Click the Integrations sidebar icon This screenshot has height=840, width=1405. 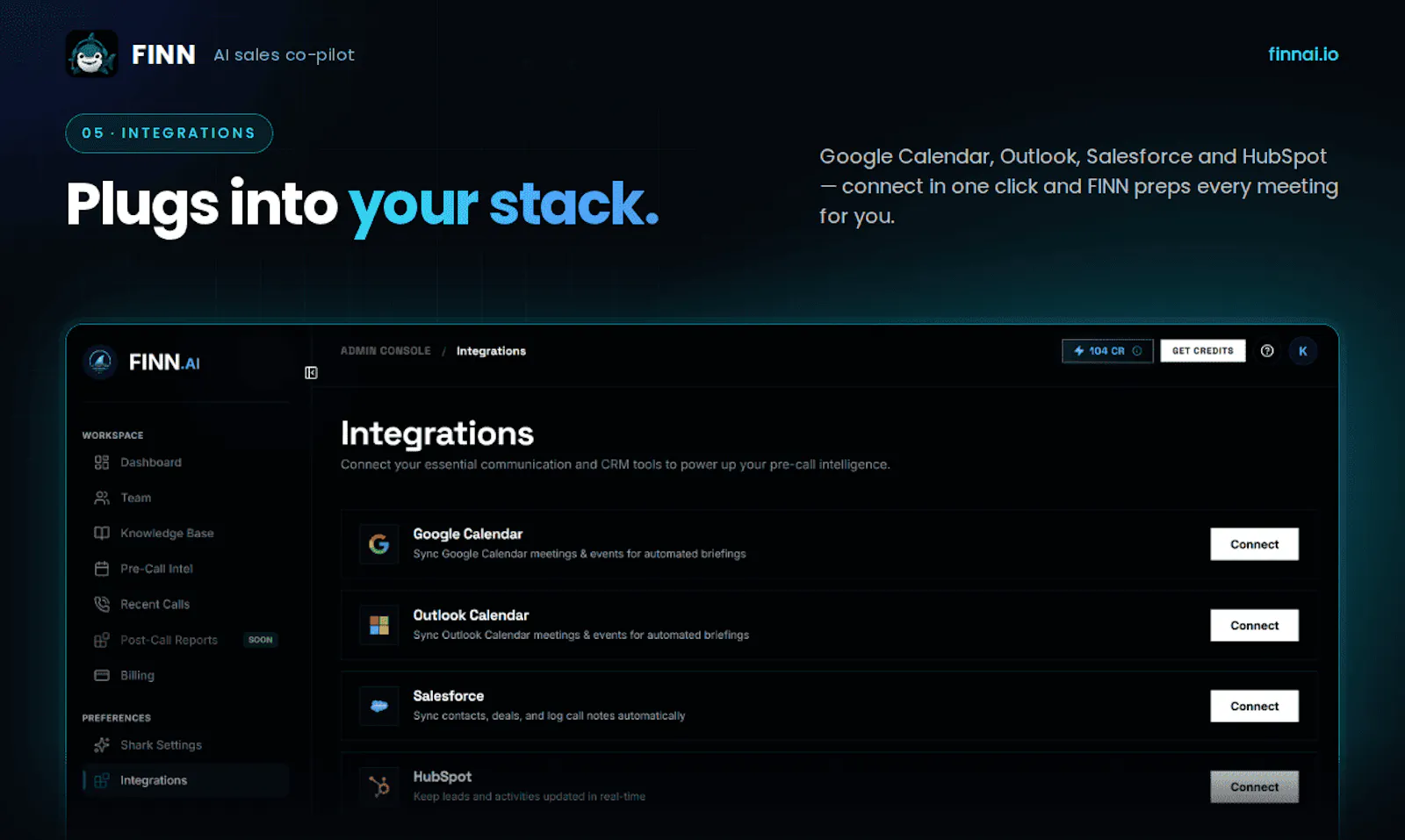pos(102,780)
